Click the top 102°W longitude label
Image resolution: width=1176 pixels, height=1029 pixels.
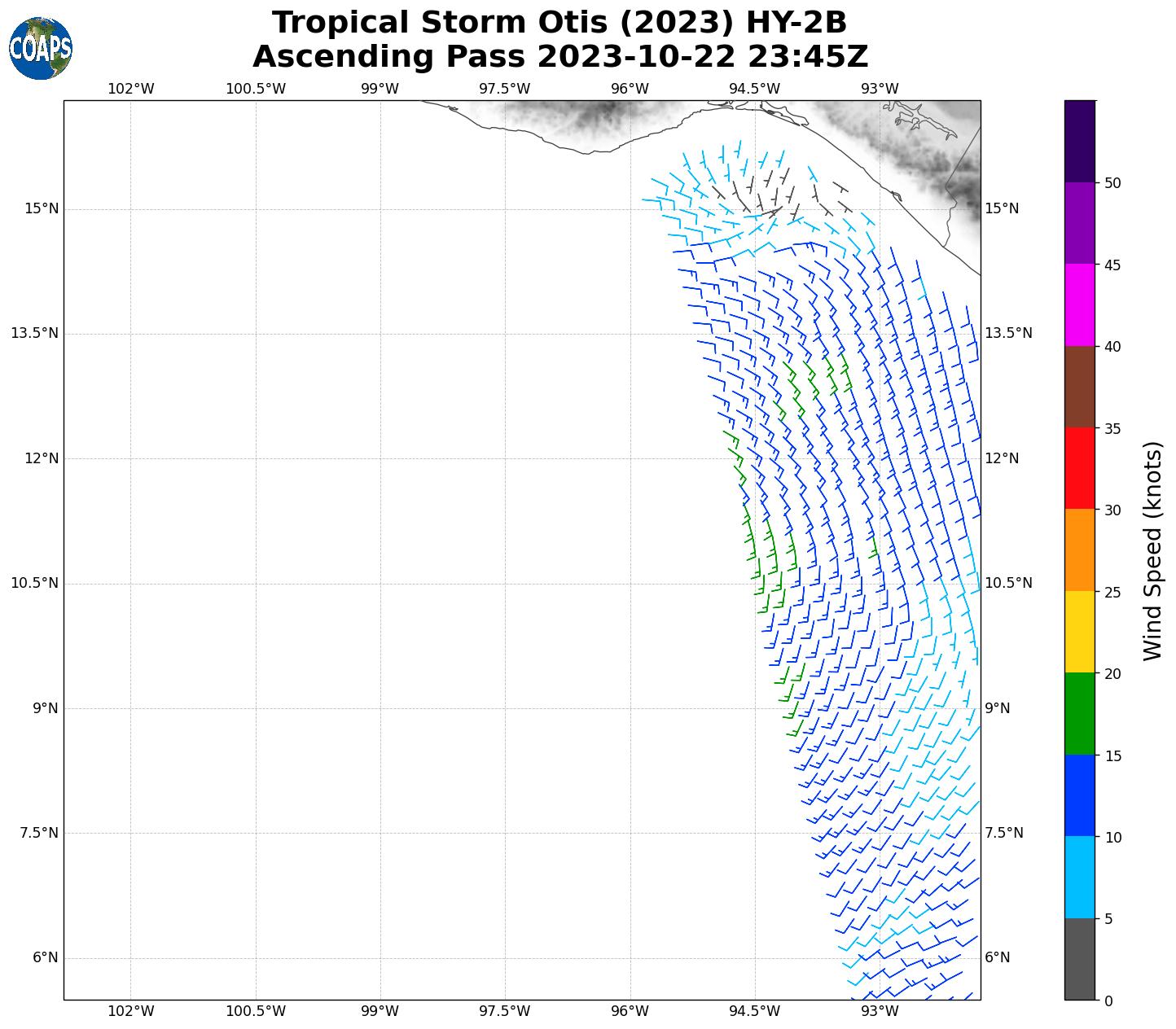130,89
